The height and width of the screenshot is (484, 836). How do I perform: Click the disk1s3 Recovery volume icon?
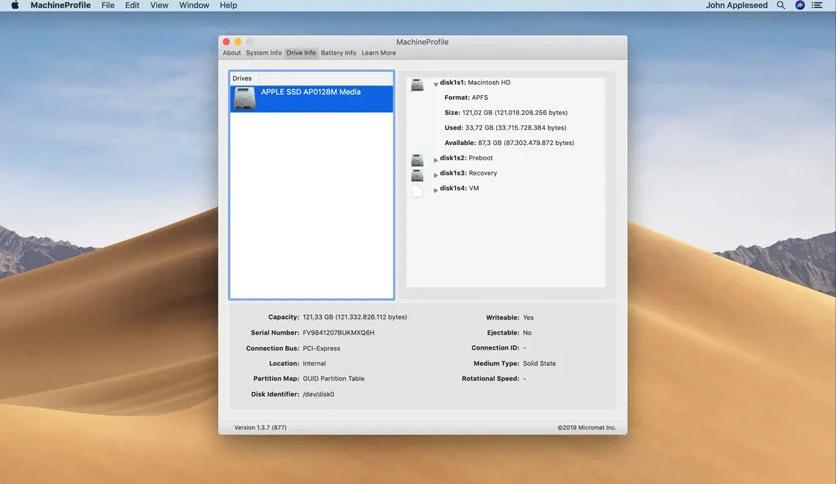coord(417,174)
